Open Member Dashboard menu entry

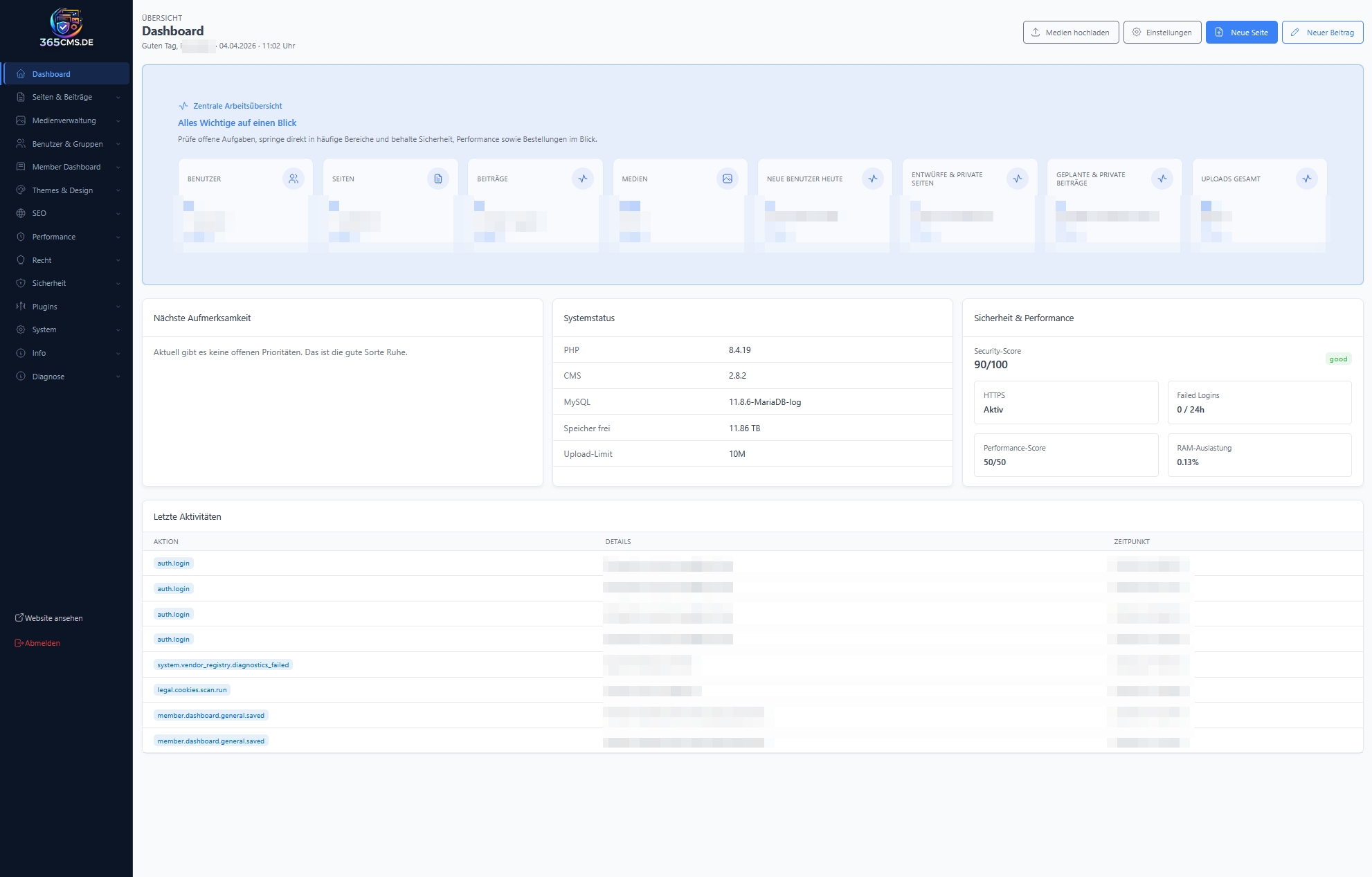(x=66, y=167)
